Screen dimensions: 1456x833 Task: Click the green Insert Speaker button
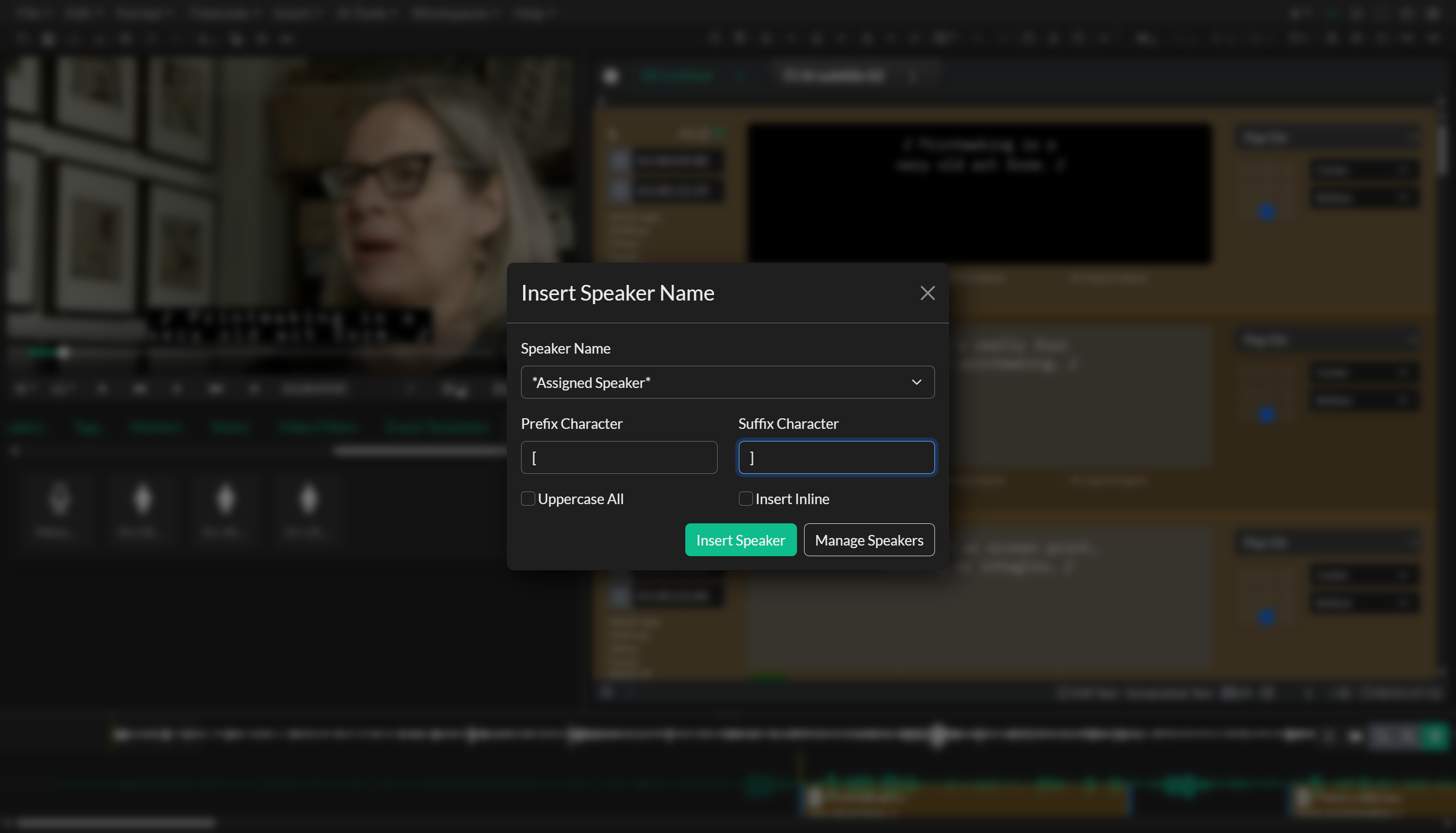tap(740, 540)
